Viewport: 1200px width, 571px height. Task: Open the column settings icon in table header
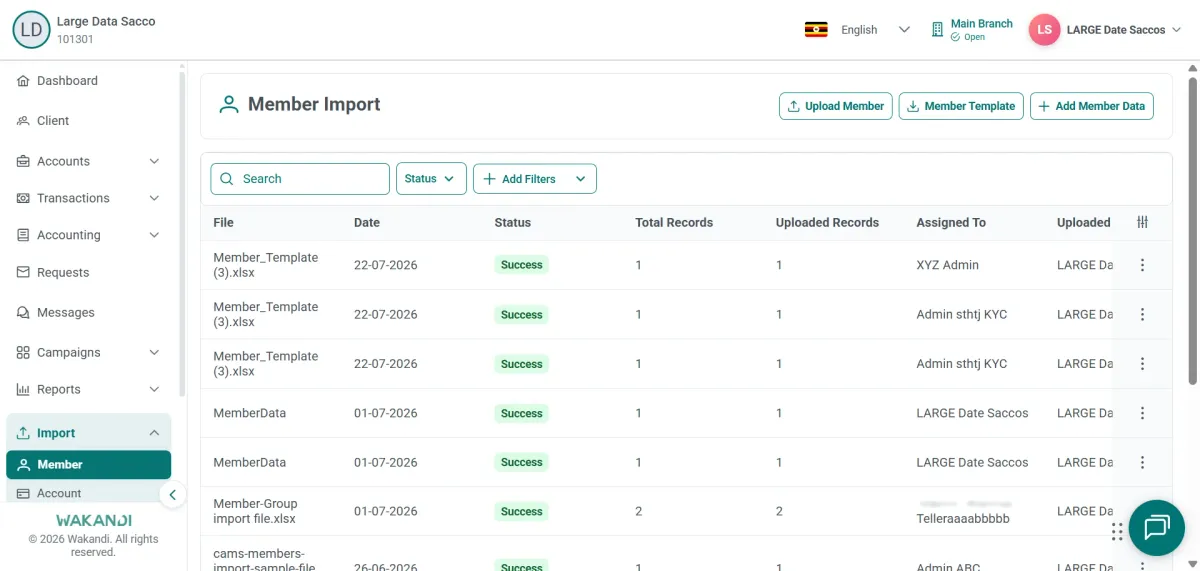pos(1142,222)
